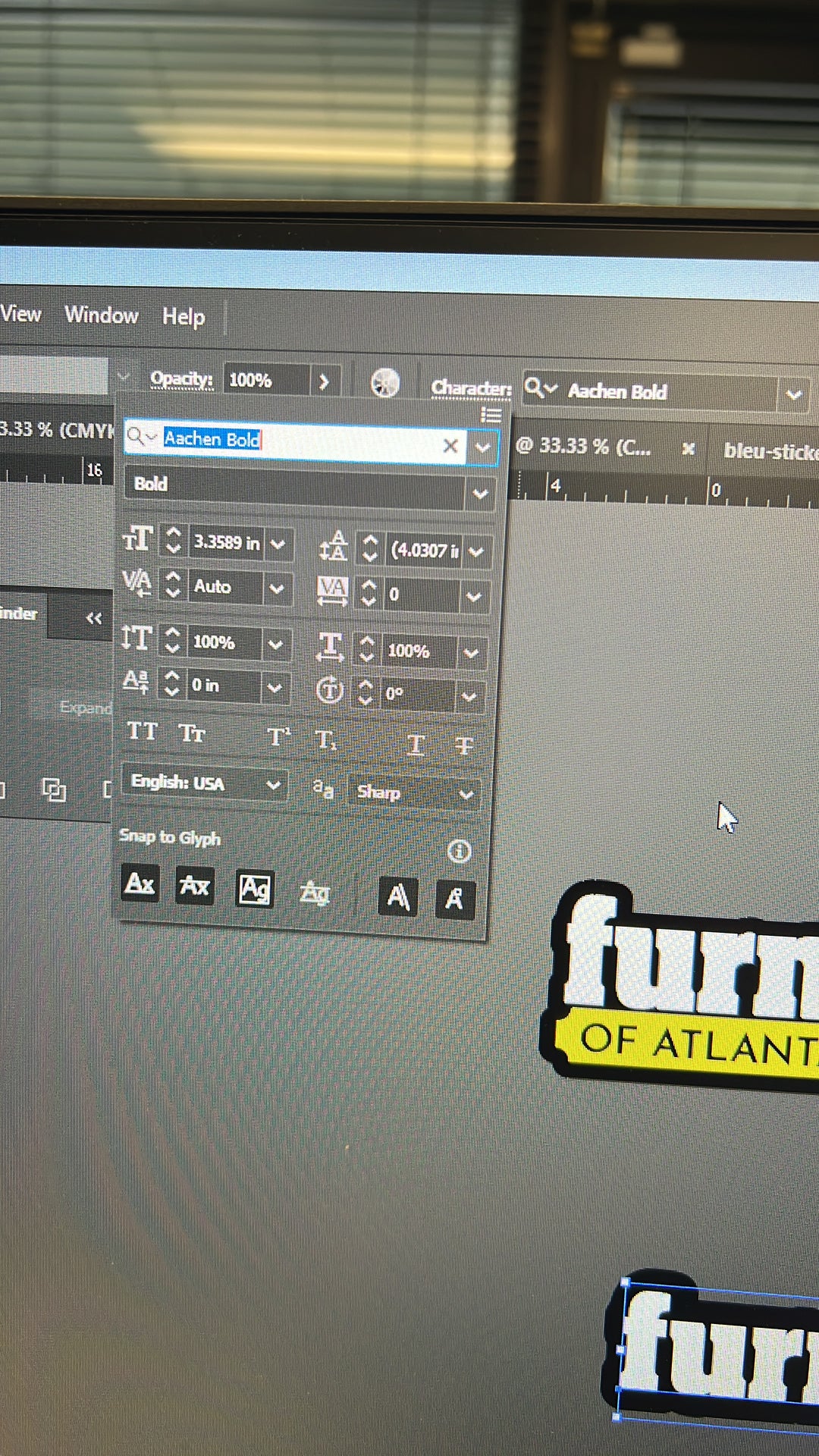Open the leading dropdown arrow
Screen dimensions: 819x1456
click(x=477, y=552)
